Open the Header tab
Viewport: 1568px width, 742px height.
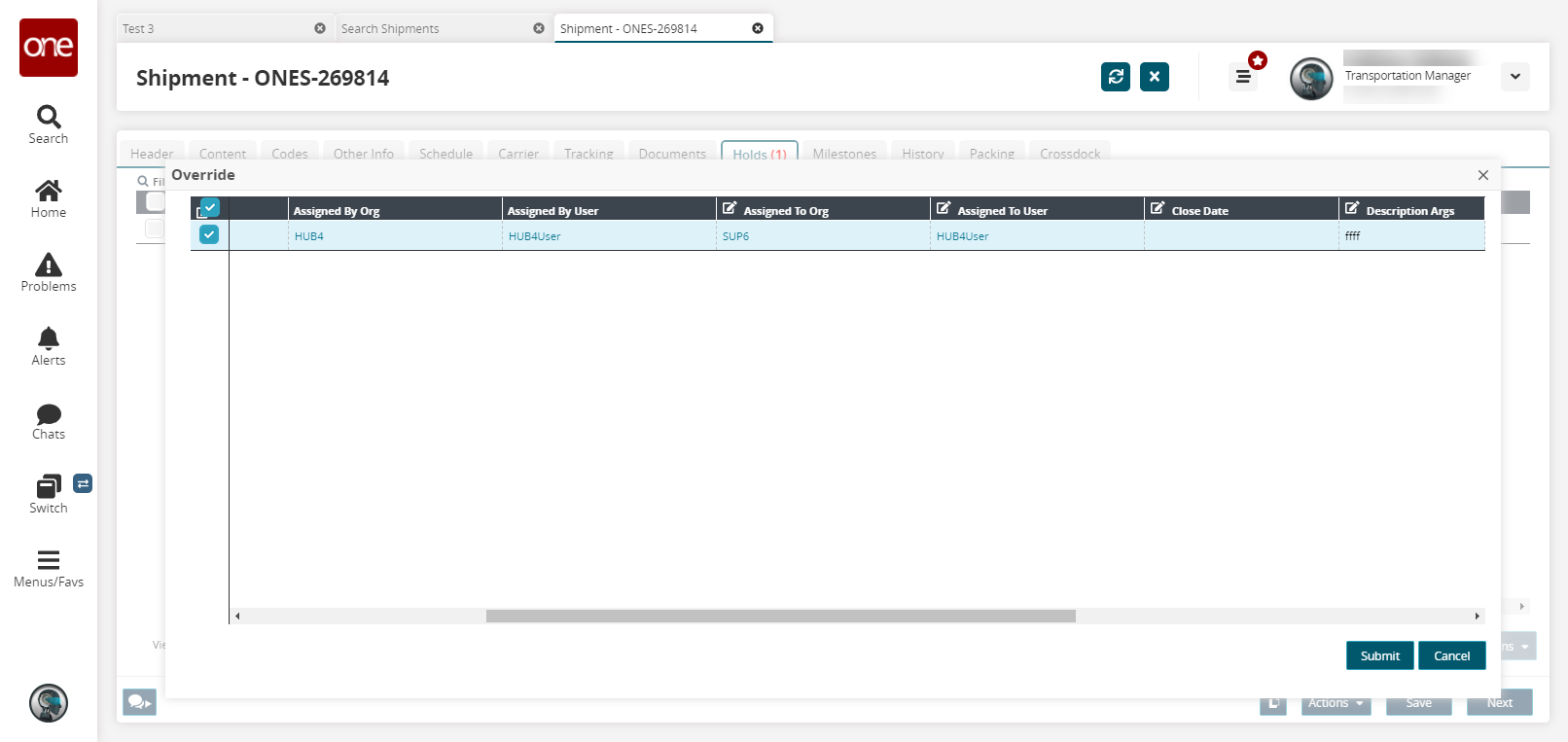pos(152,153)
